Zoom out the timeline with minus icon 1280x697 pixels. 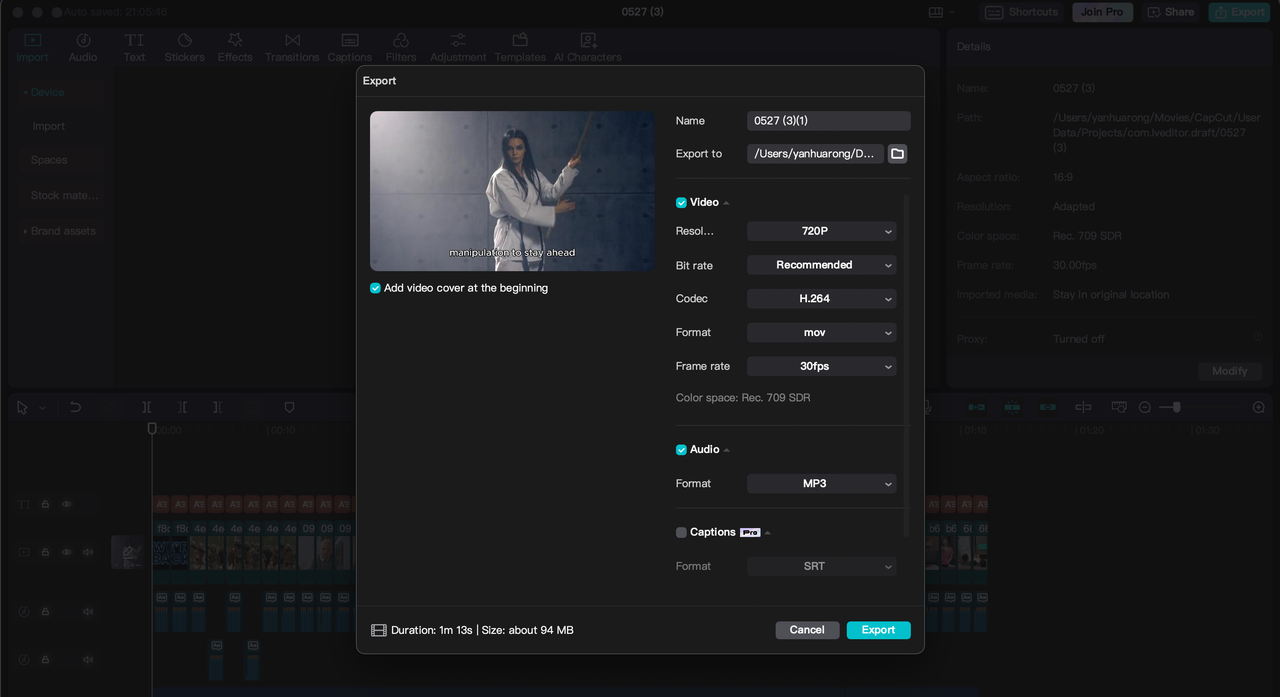pos(1145,408)
